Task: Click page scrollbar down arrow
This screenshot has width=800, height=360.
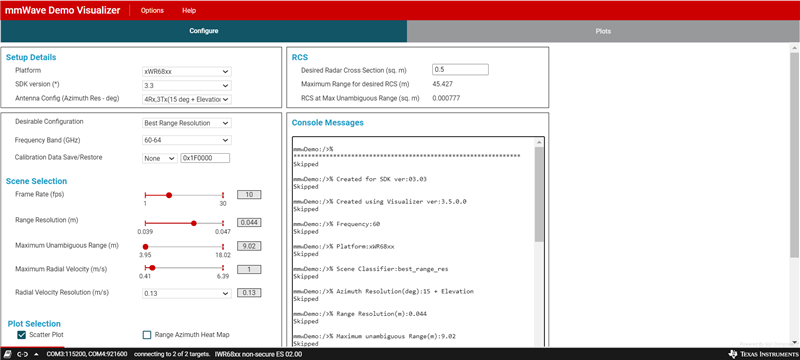Action: tap(794, 341)
